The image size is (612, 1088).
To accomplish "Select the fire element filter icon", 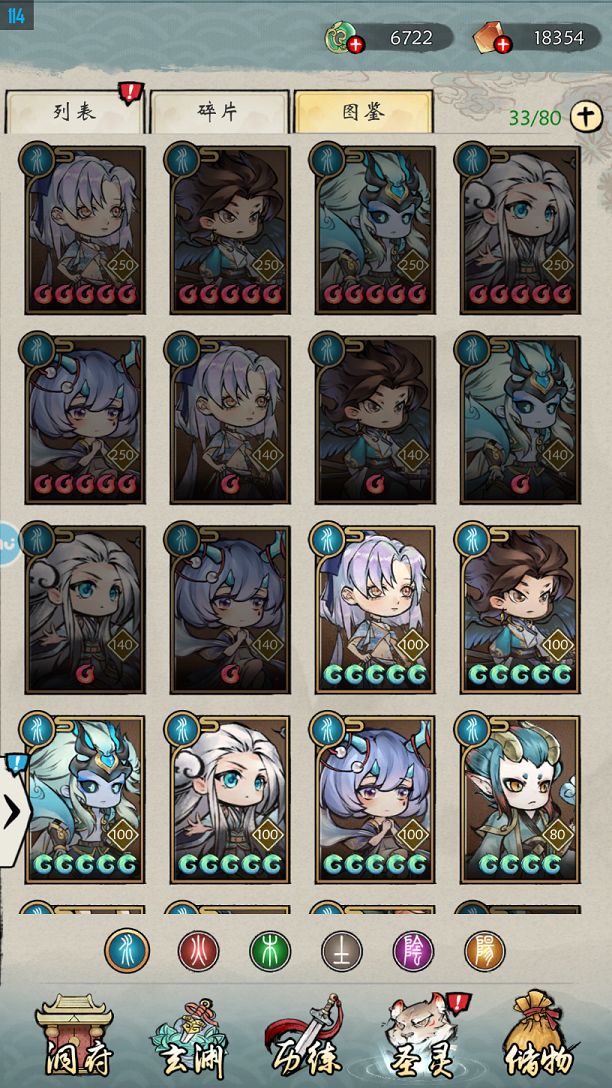I will coord(198,951).
